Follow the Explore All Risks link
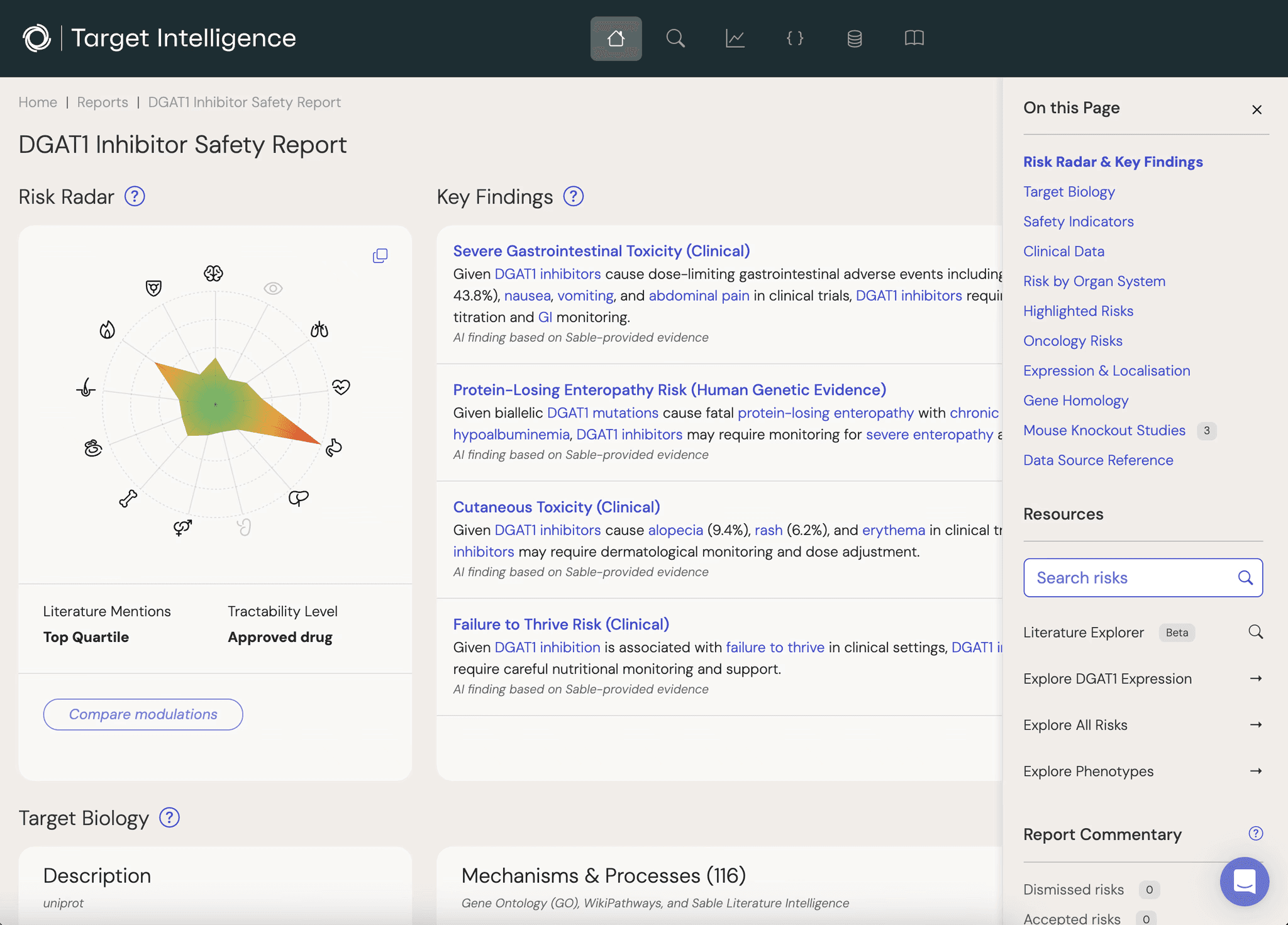Image resolution: width=1288 pixels, height=925 pixels. [x=1075, y=724]
